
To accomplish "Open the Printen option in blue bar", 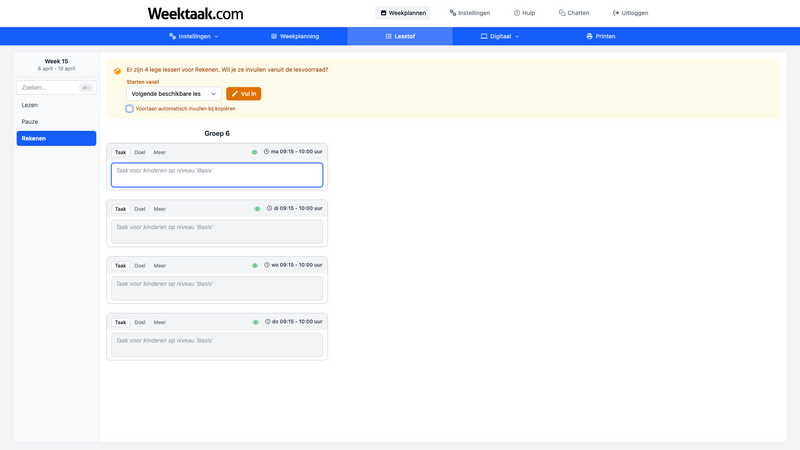I will [x=601, y=36].
